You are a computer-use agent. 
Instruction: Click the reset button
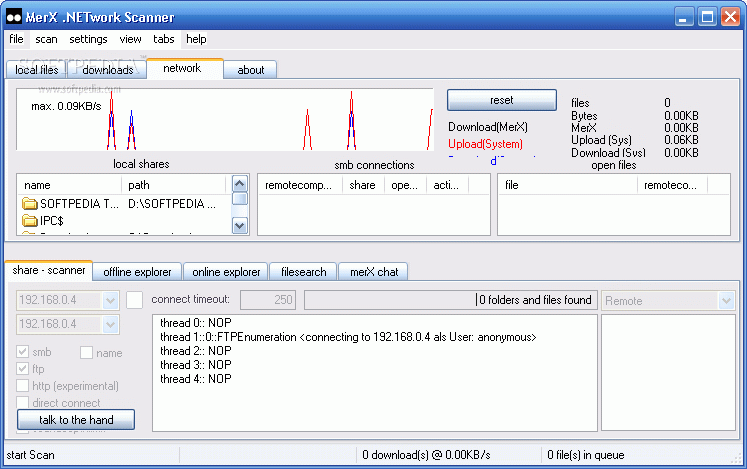tap(502, 100)
